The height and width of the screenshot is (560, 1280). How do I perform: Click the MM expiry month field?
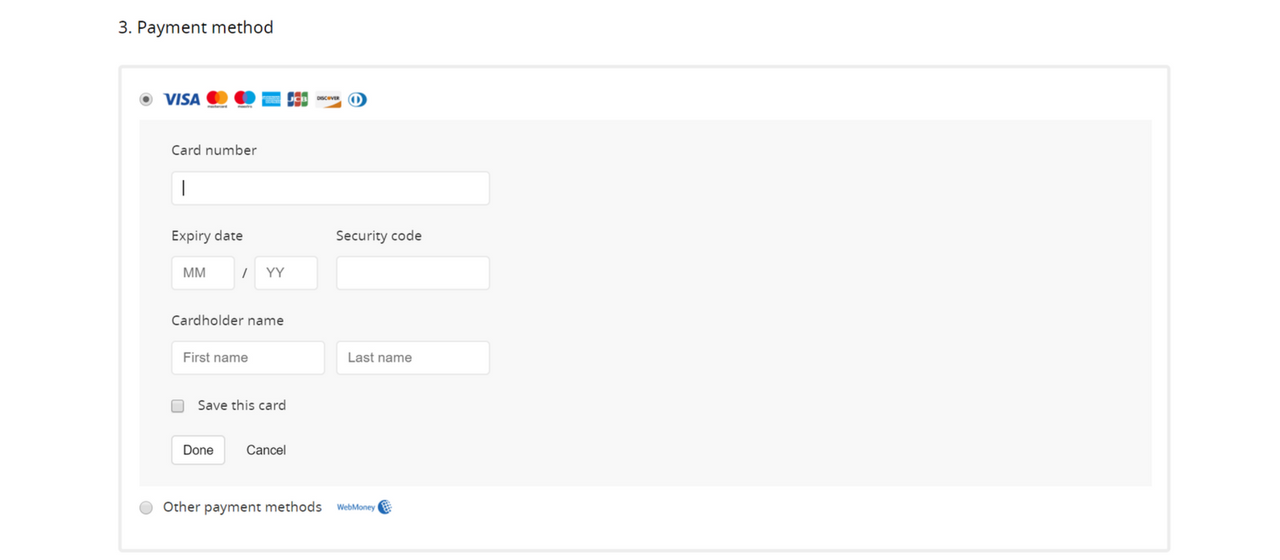[203, 273]
